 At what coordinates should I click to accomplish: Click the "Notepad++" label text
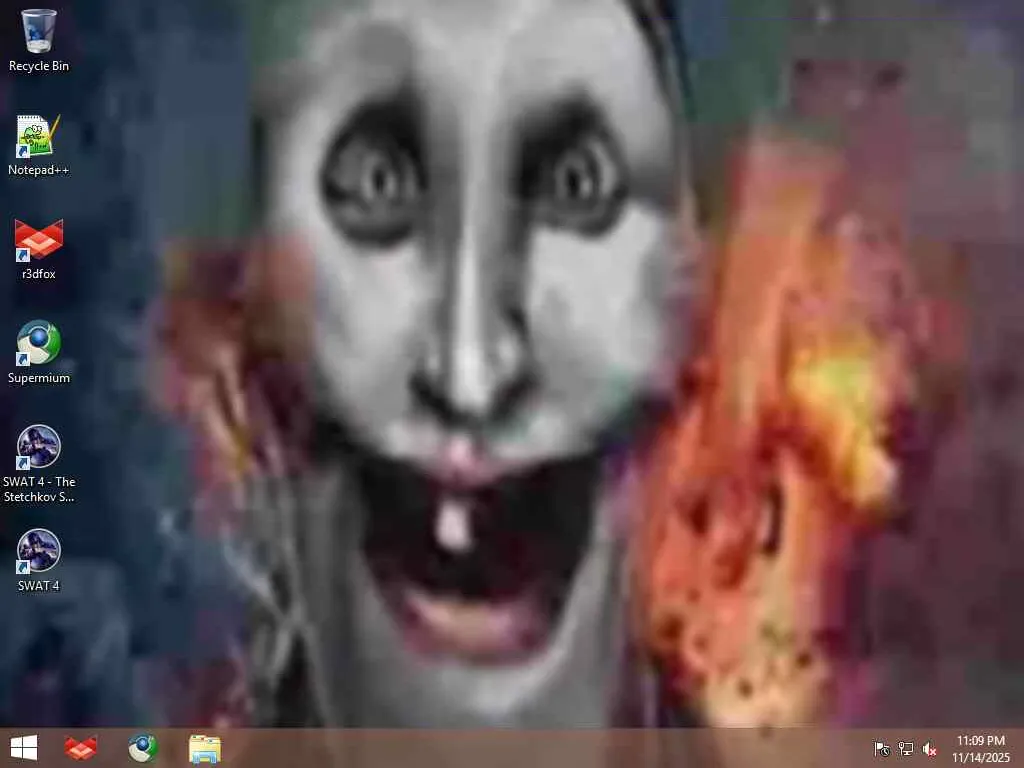tap(39, 170)
